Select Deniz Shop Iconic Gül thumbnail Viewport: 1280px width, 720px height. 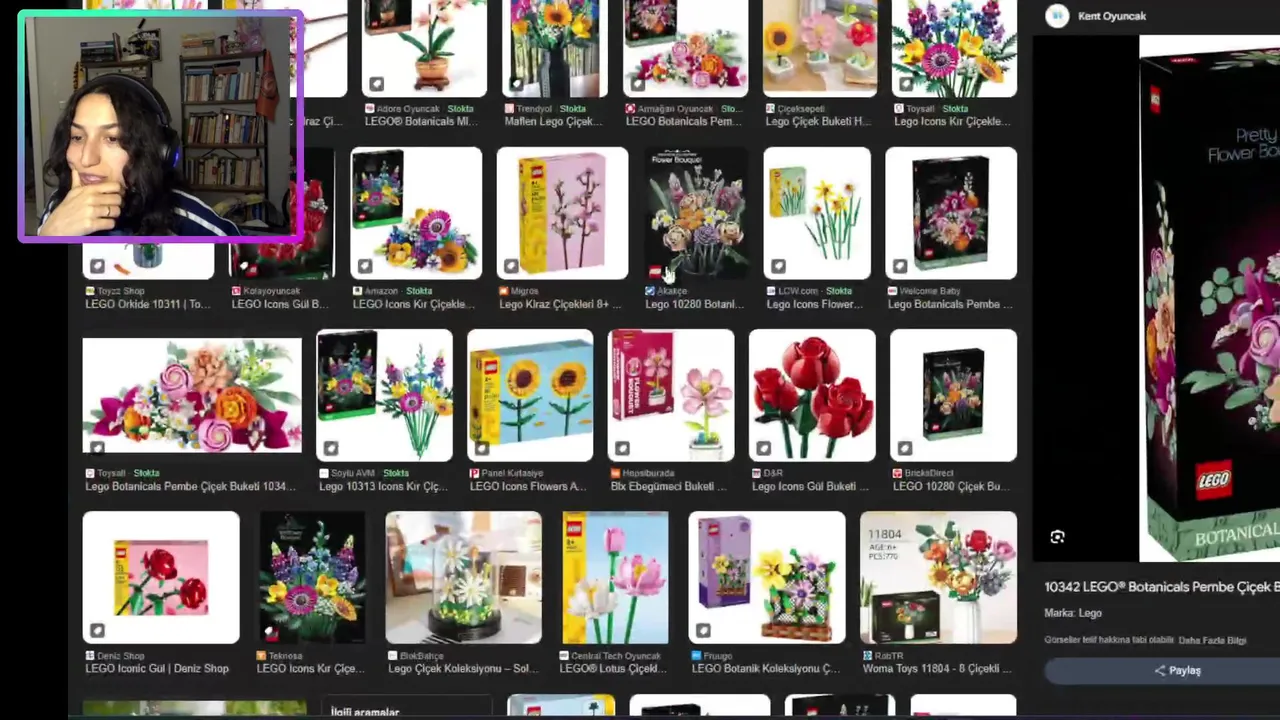(x=161, y=577)
